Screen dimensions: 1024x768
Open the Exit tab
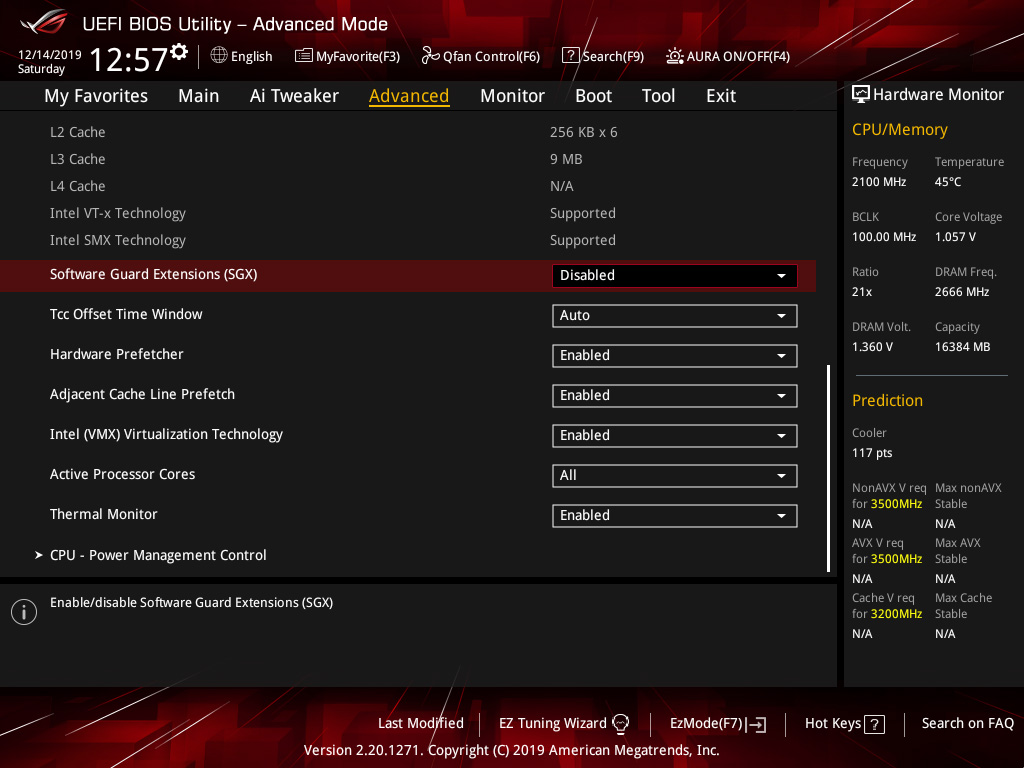721,96
